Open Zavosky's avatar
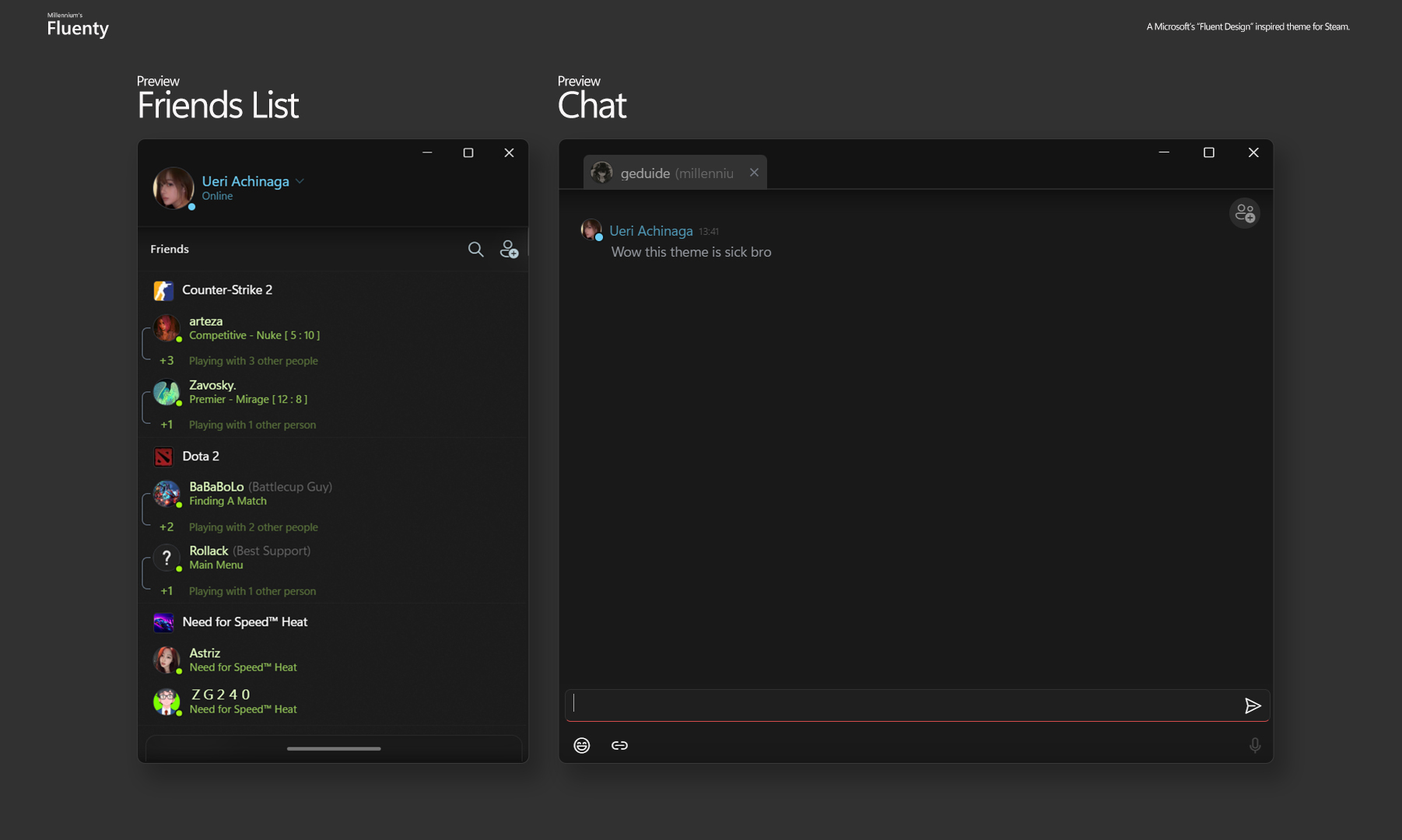This screenshot has height=840, width=1402. [166, 392]
